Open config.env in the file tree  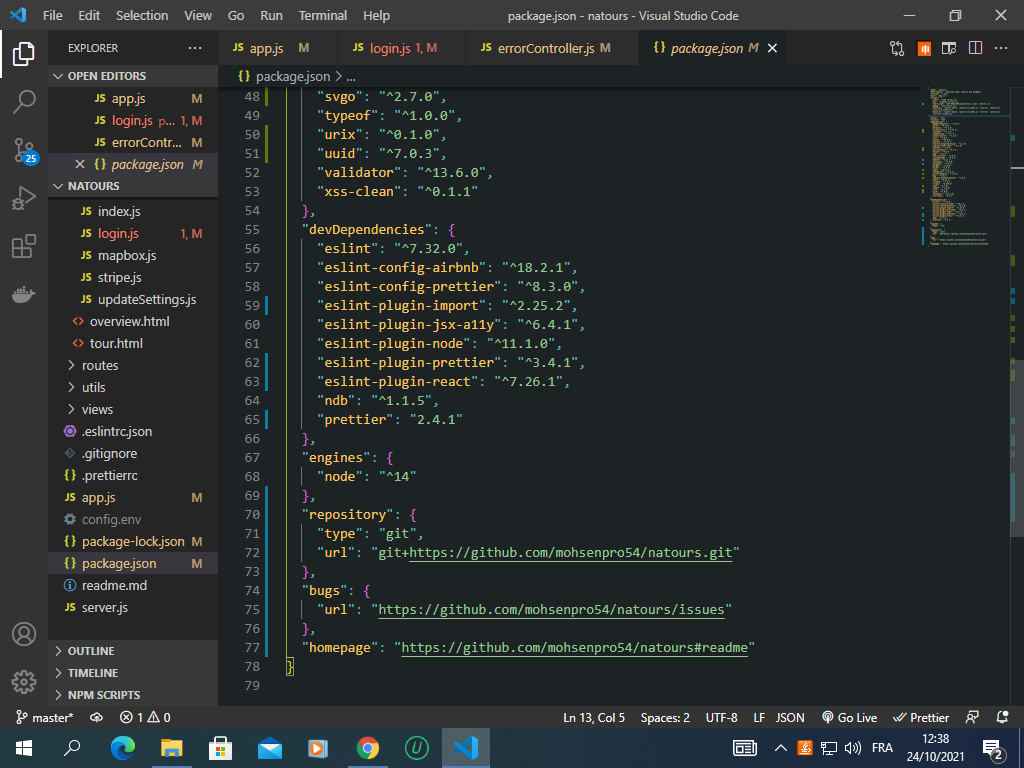(133, 520)
